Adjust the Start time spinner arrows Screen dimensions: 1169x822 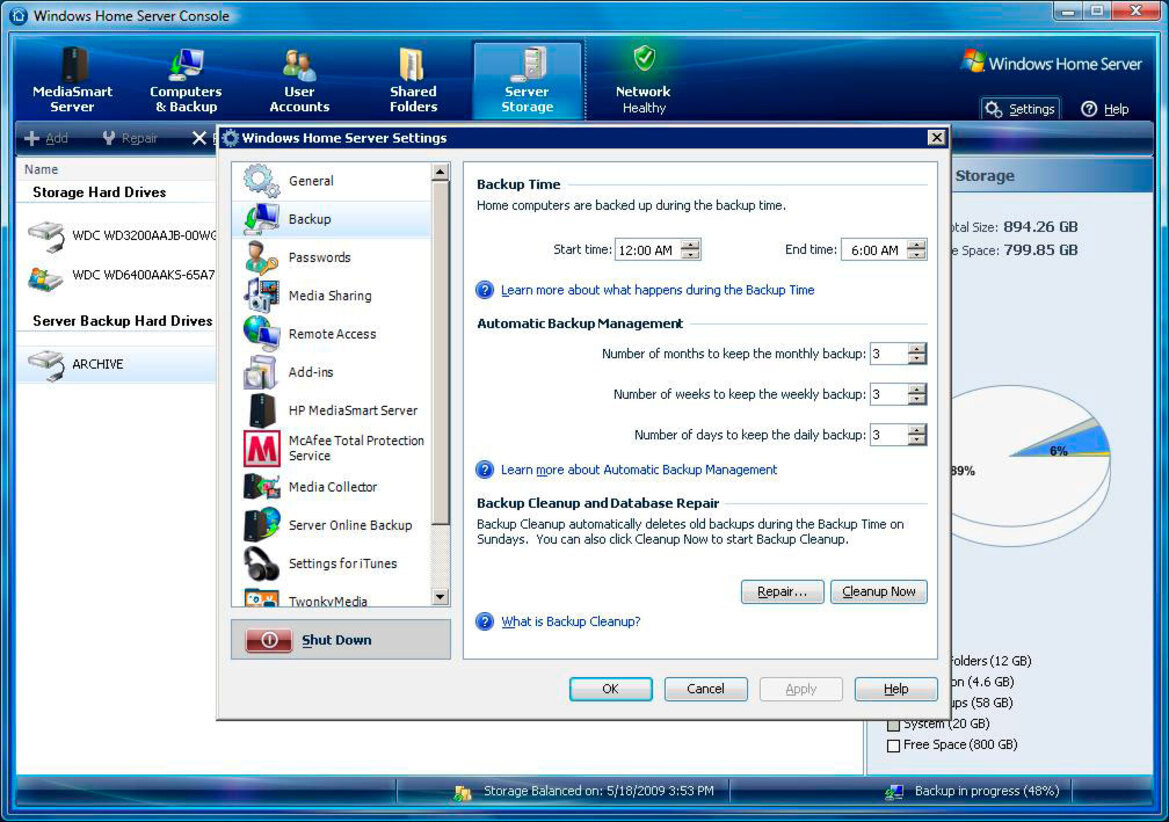691,250
